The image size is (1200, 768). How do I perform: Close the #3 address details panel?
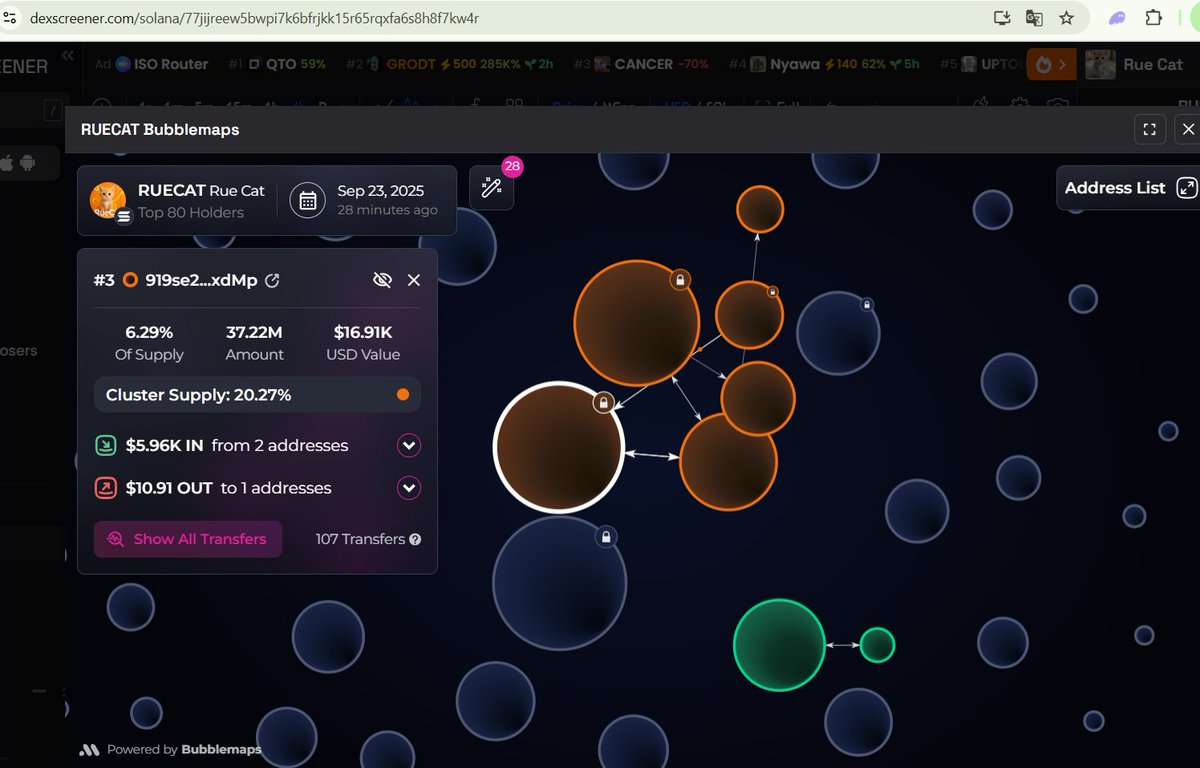[x=414, y=280]
